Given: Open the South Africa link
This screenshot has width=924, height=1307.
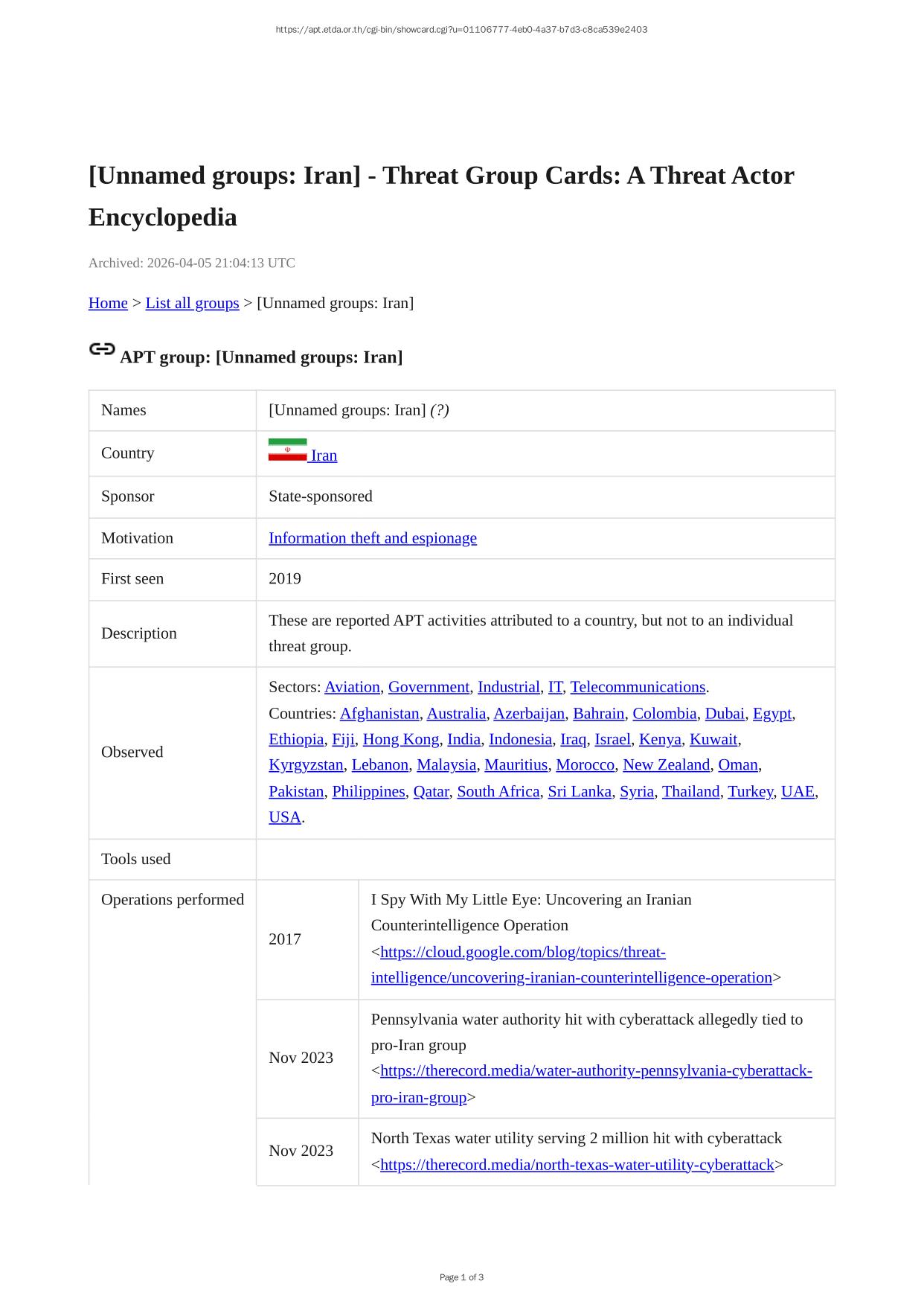Looking at the screenshot, I should pyautogui.click(x=498, y=792).
